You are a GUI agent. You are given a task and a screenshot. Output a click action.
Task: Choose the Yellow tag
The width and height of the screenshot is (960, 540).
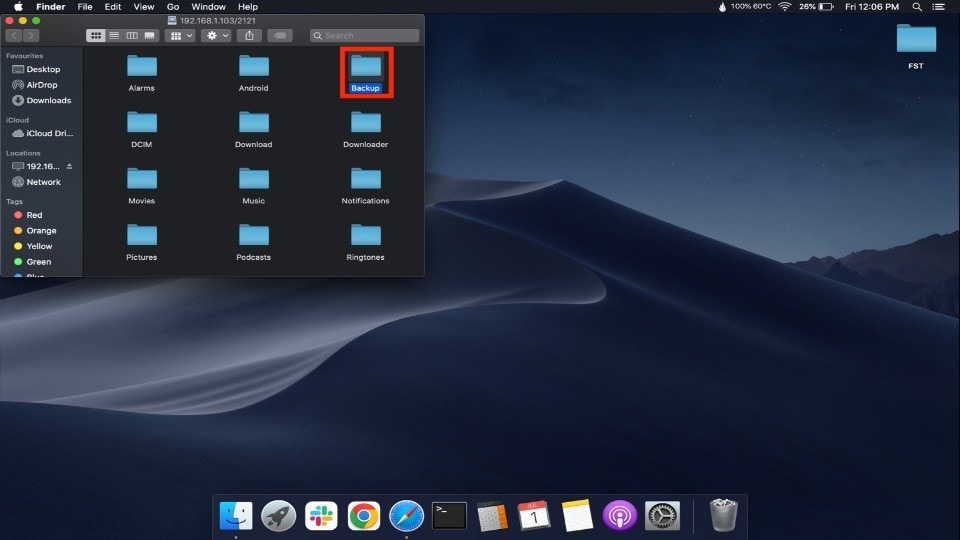click(33, 246)
